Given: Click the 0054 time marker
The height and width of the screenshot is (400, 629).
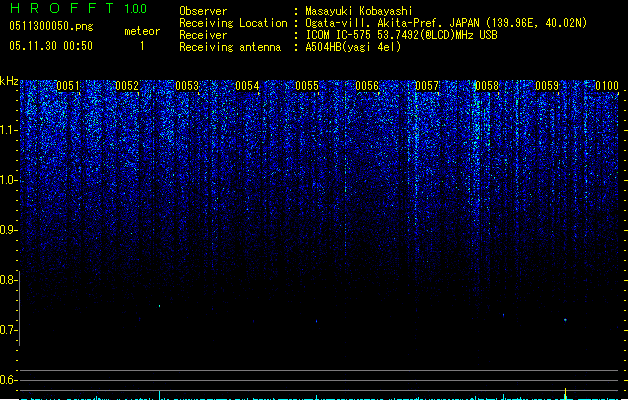Looking at the screenshot, I should click(x=247, y=86).
